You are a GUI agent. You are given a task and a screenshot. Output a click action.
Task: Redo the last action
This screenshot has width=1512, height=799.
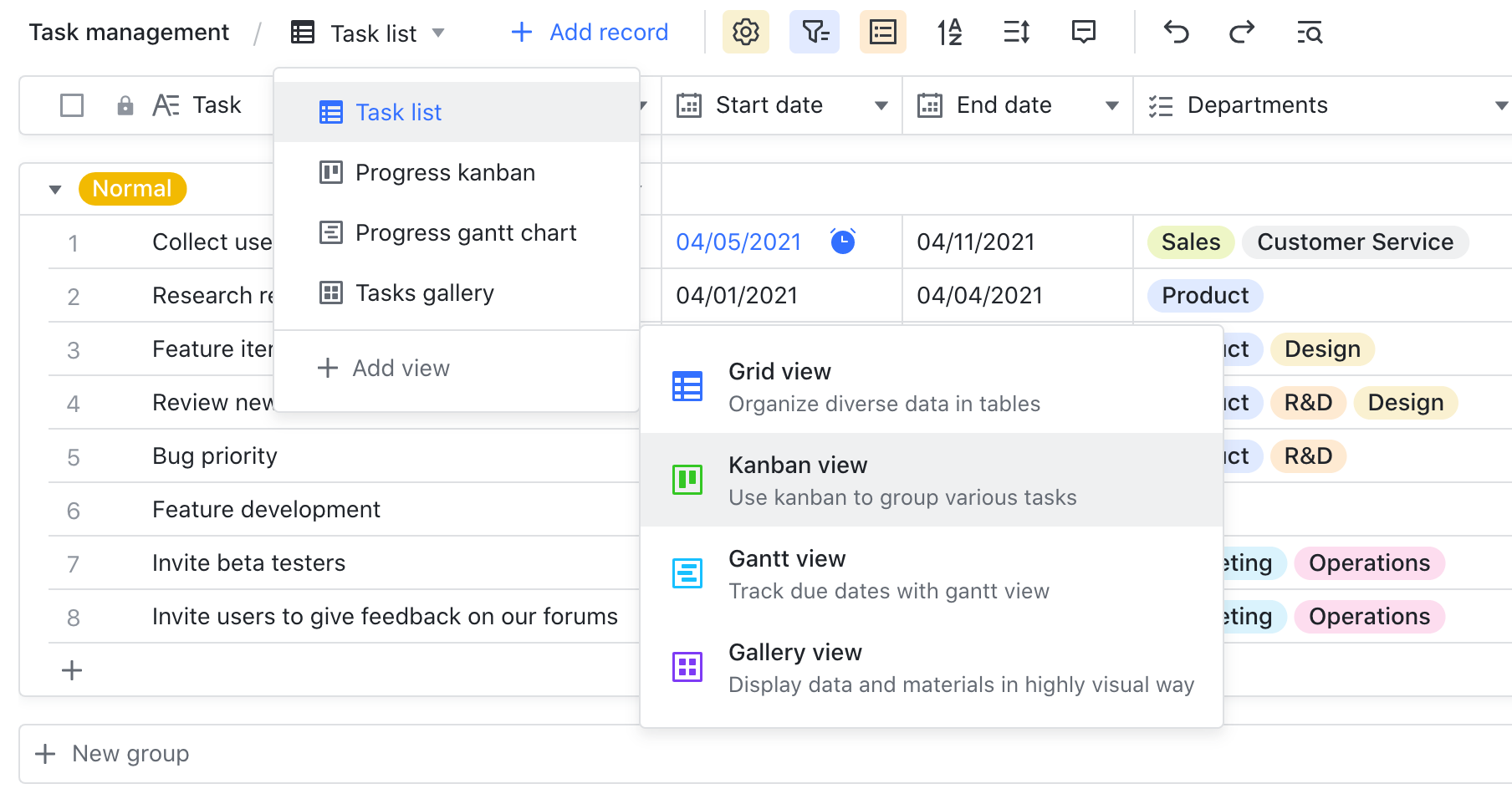pos(1242,33)
